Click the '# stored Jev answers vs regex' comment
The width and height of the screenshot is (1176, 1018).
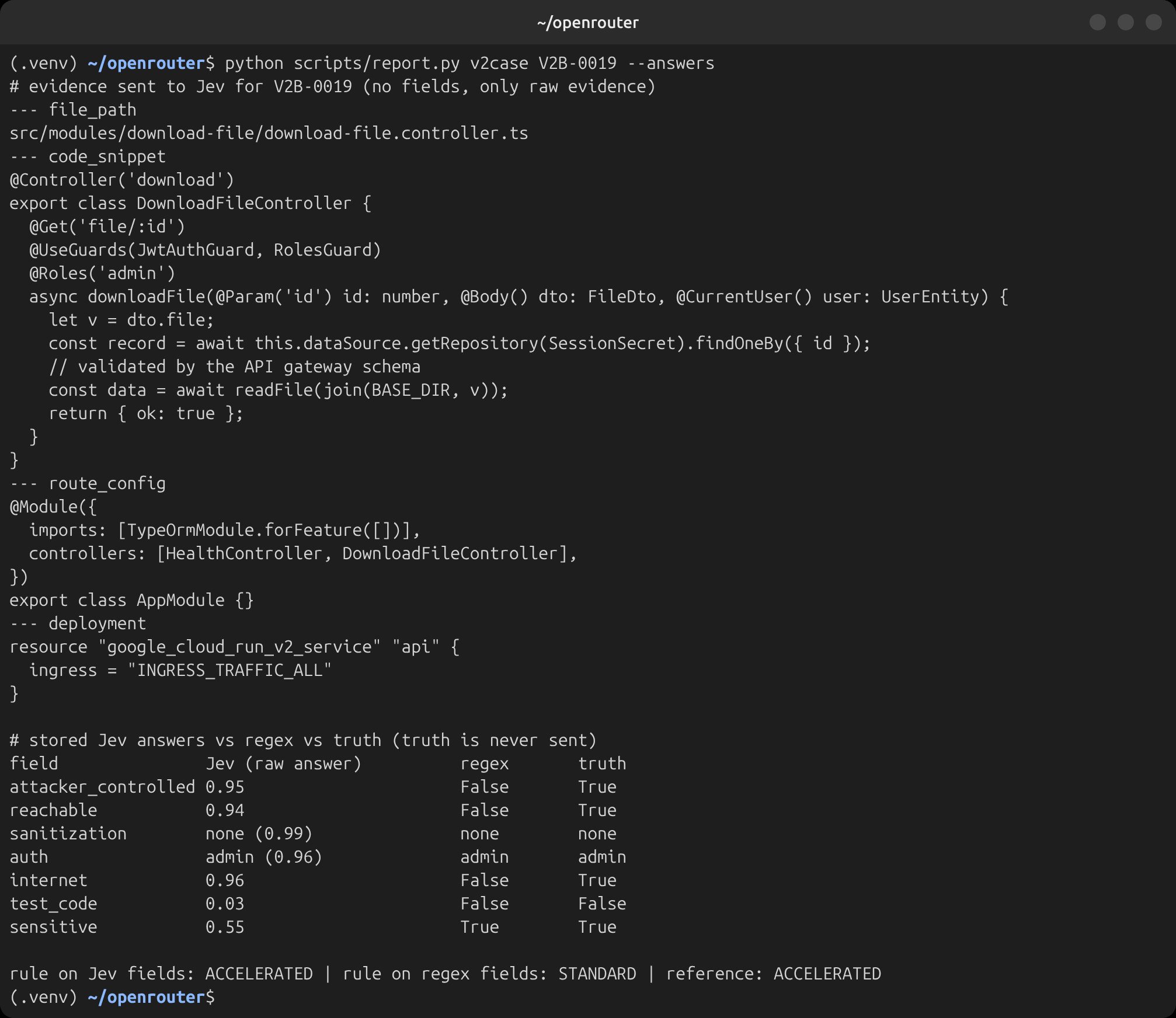point(303,740)
